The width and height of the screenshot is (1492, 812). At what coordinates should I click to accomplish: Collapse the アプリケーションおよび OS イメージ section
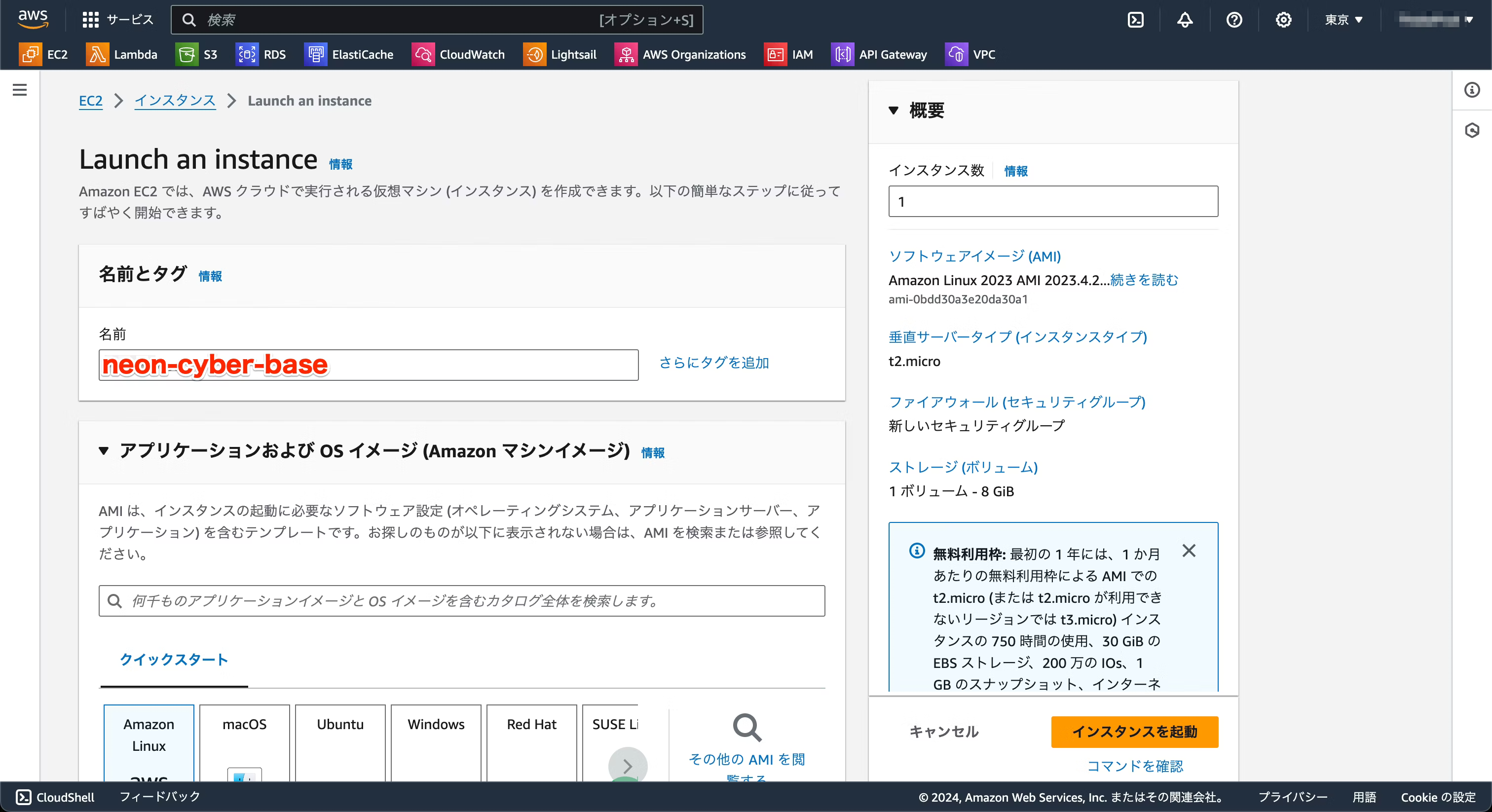click(x=104, y=452)
